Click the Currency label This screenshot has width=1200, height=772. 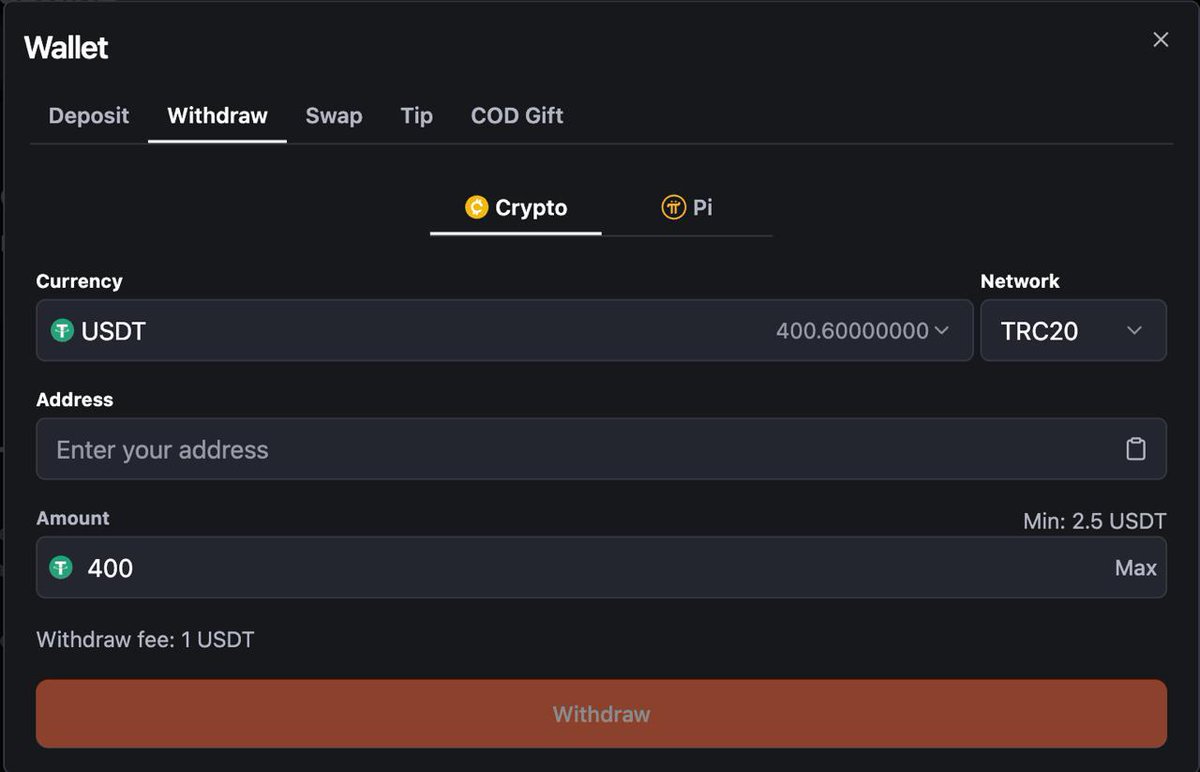(79, 281)
